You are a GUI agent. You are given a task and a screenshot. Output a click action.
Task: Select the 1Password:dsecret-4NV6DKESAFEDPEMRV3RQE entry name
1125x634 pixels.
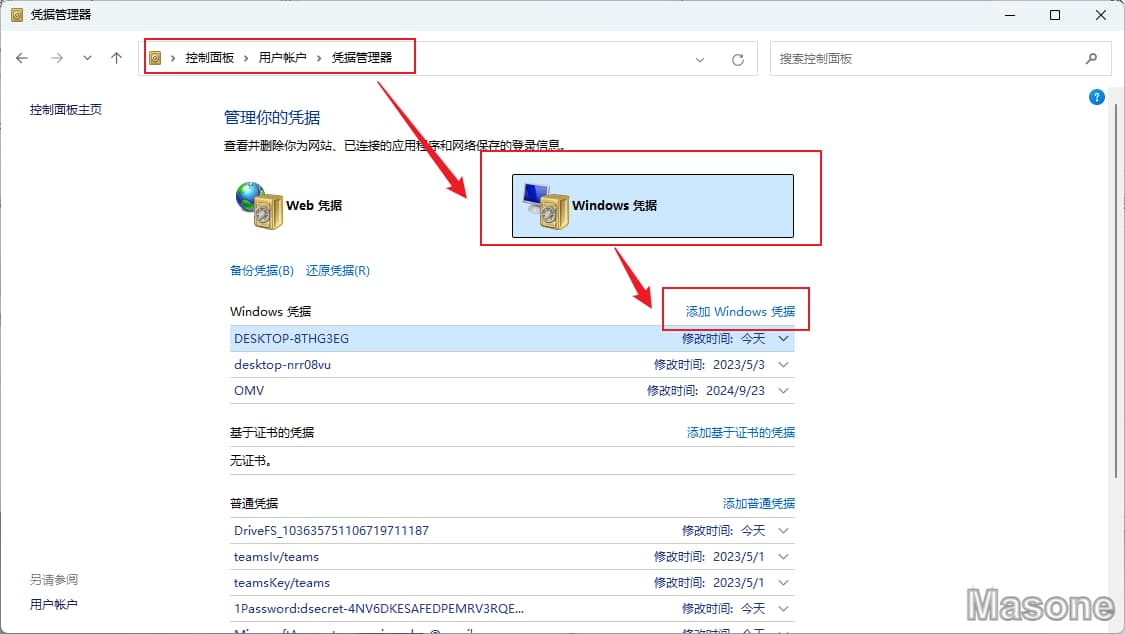pos(379,609)
